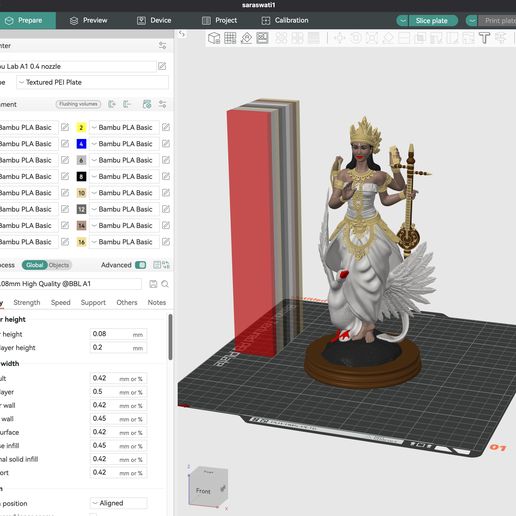The height and width of the screenshot is (516, 516).
Task: Edit preset for filament 2
Action: (x=166, y=127)
